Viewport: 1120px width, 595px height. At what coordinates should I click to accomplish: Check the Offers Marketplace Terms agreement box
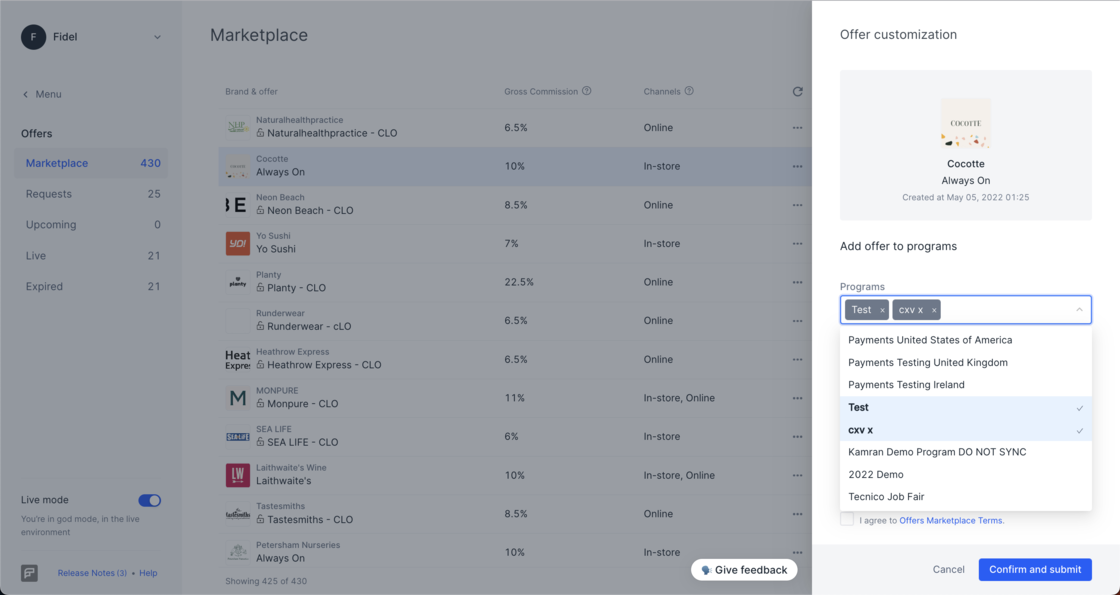(847, 519)
